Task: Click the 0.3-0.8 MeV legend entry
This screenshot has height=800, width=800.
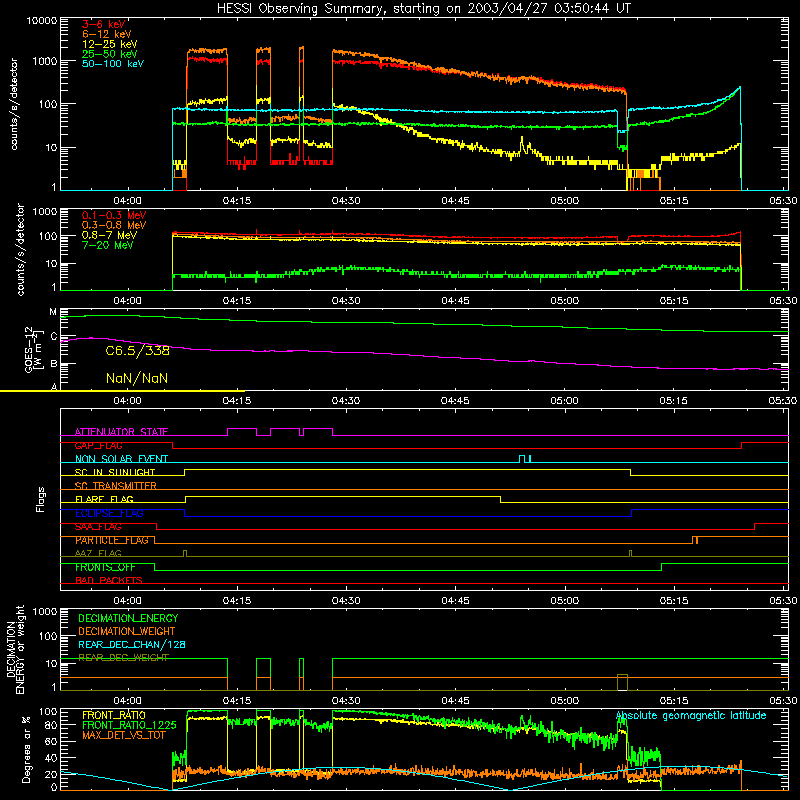Action: click(114, 225)
